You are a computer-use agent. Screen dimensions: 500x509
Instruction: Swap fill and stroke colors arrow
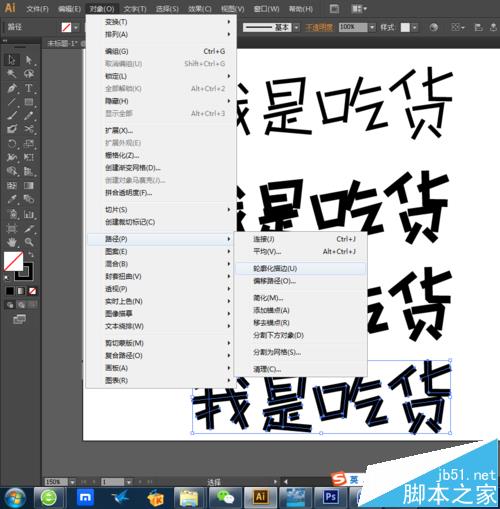(31, 255)
